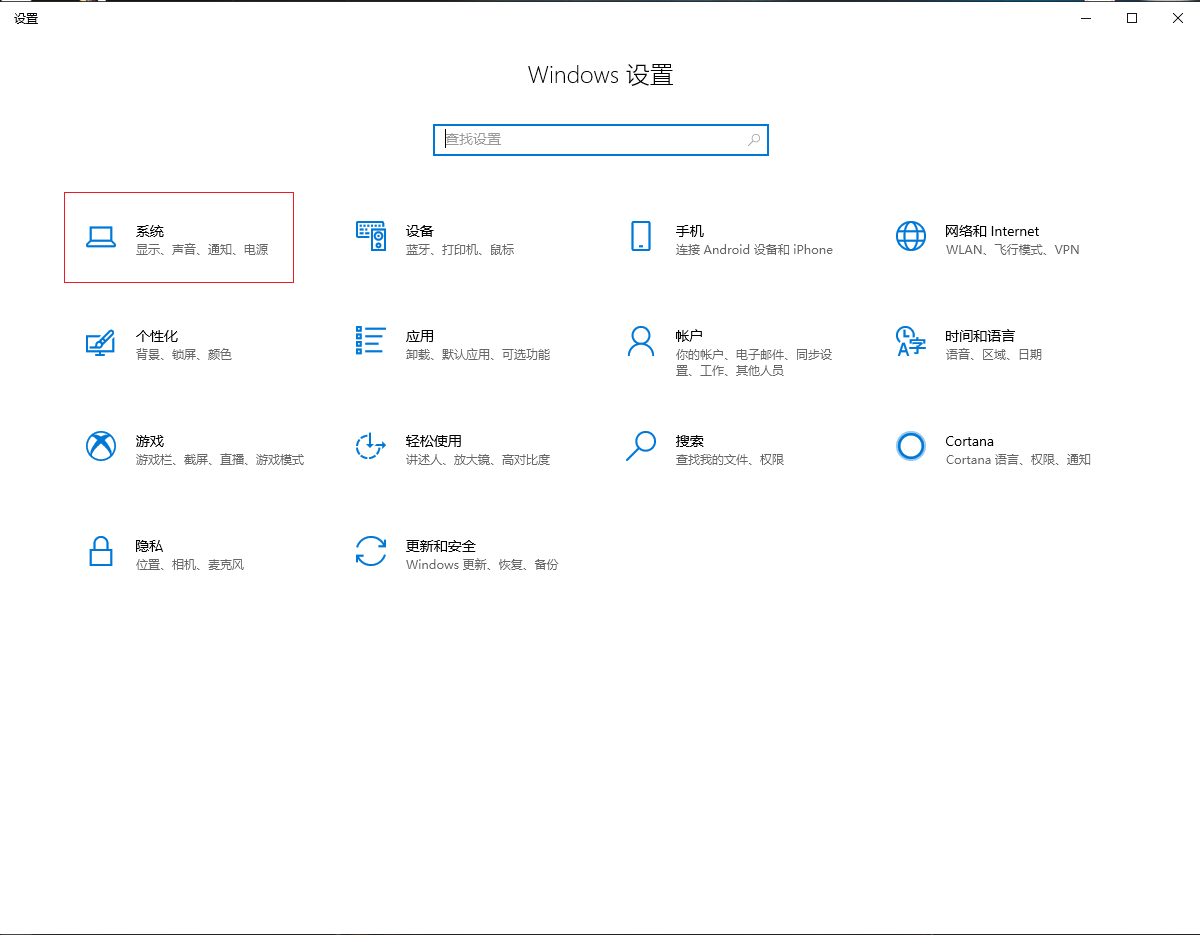Screen dimensions: 1200x935
Task: Select the person icon for 帐户
Action: (641, 341)
